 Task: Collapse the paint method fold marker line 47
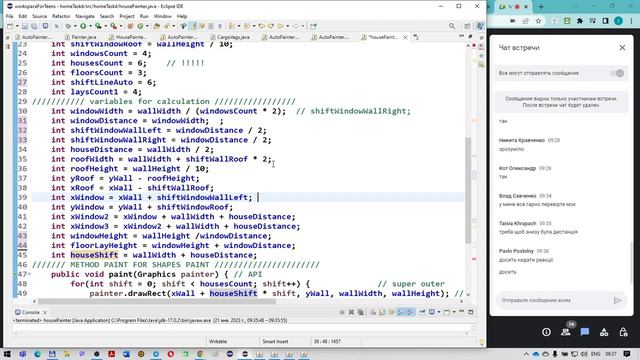point(29,274)
